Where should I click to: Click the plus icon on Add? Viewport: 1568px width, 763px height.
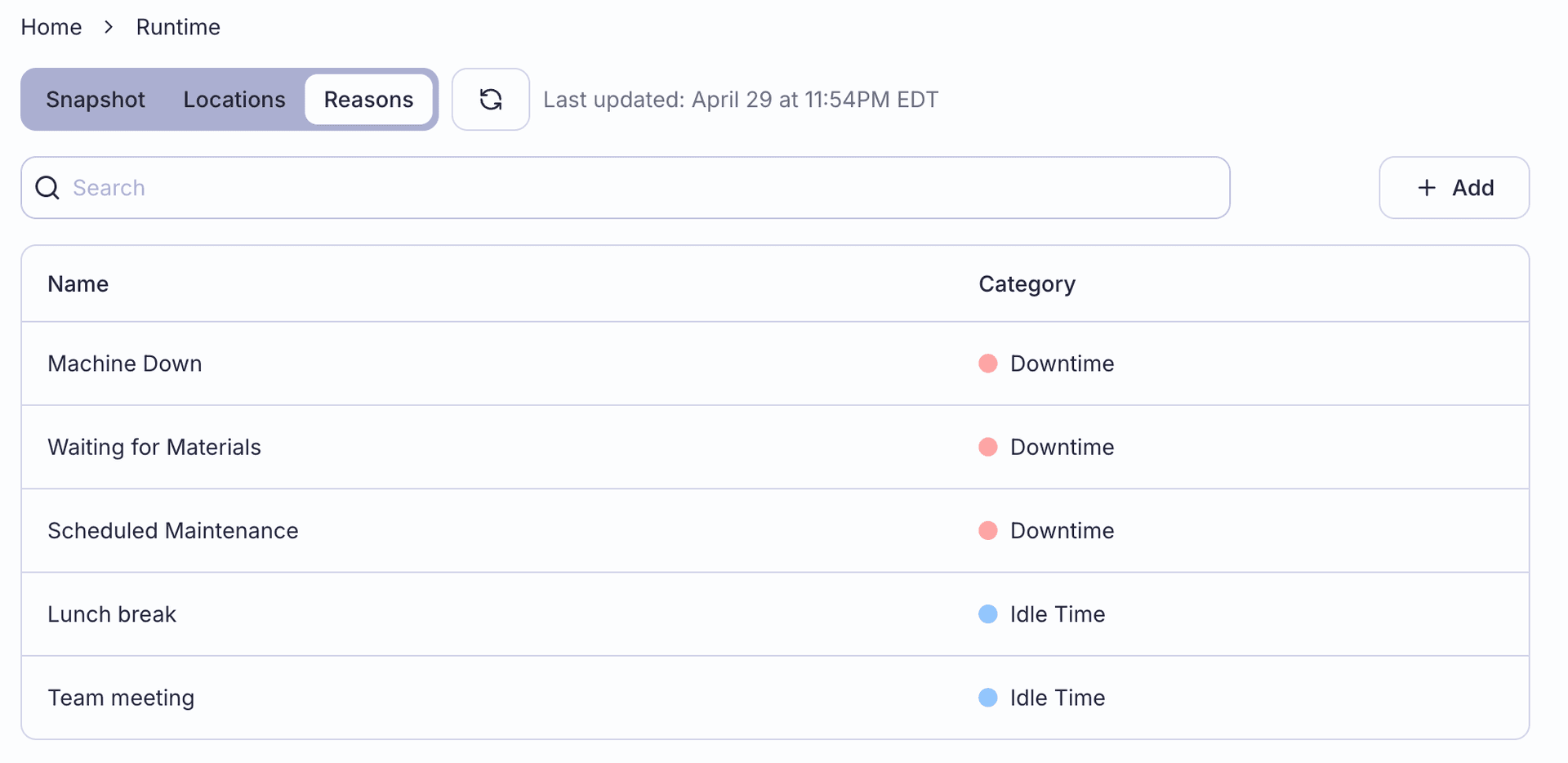click(1426, 188)
